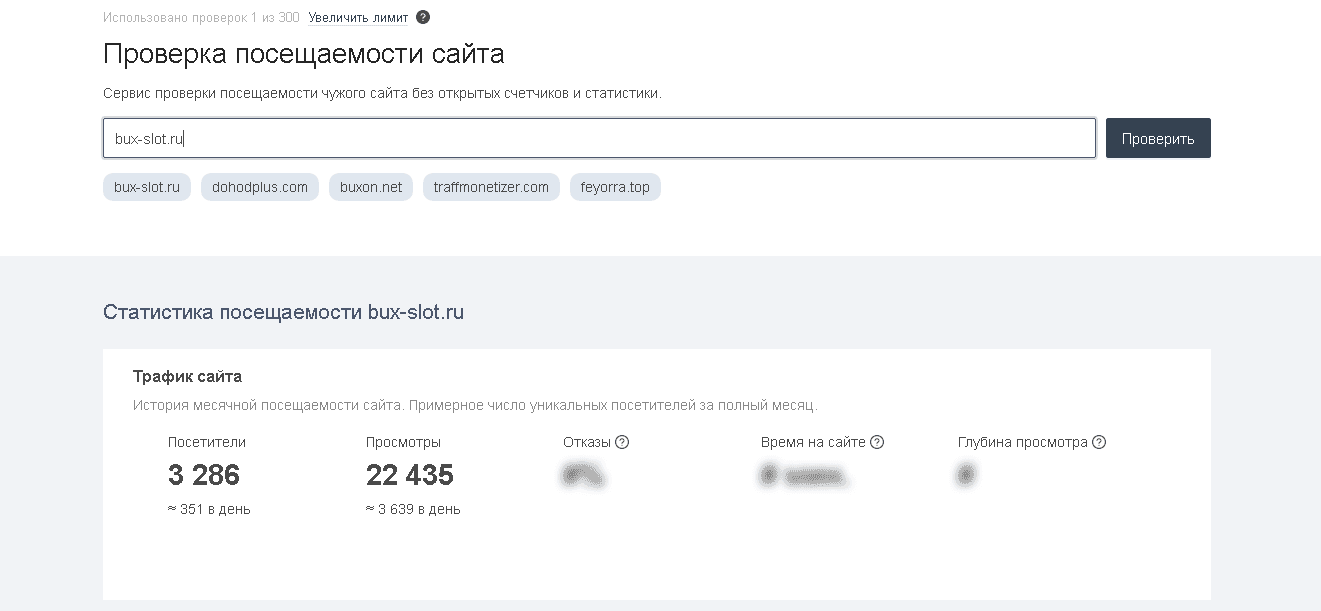
Task: Choose the dohodplus.com quick suggestion
Action: pos(259,187)
